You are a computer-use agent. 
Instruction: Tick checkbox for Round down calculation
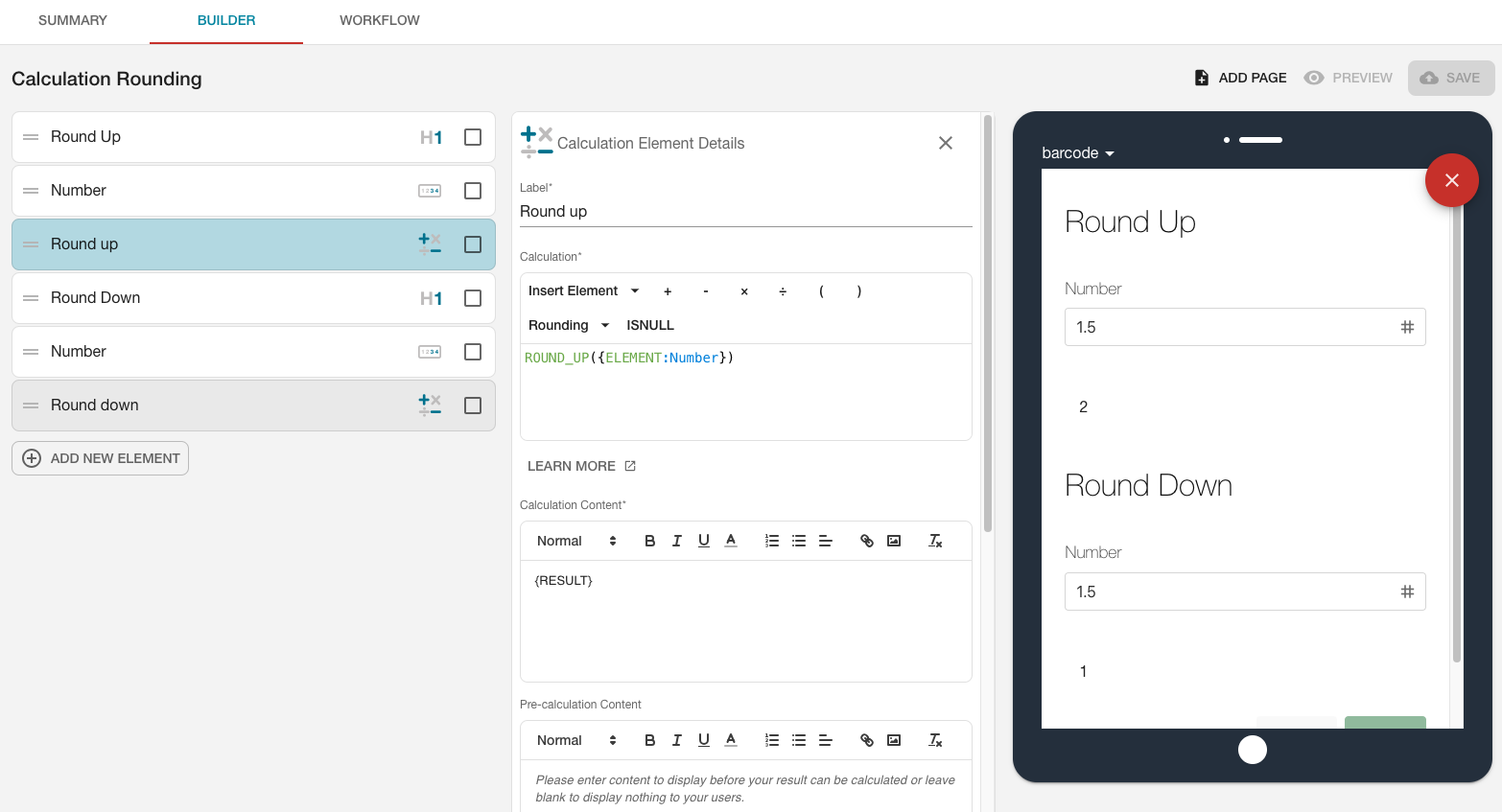pos(473,406)
